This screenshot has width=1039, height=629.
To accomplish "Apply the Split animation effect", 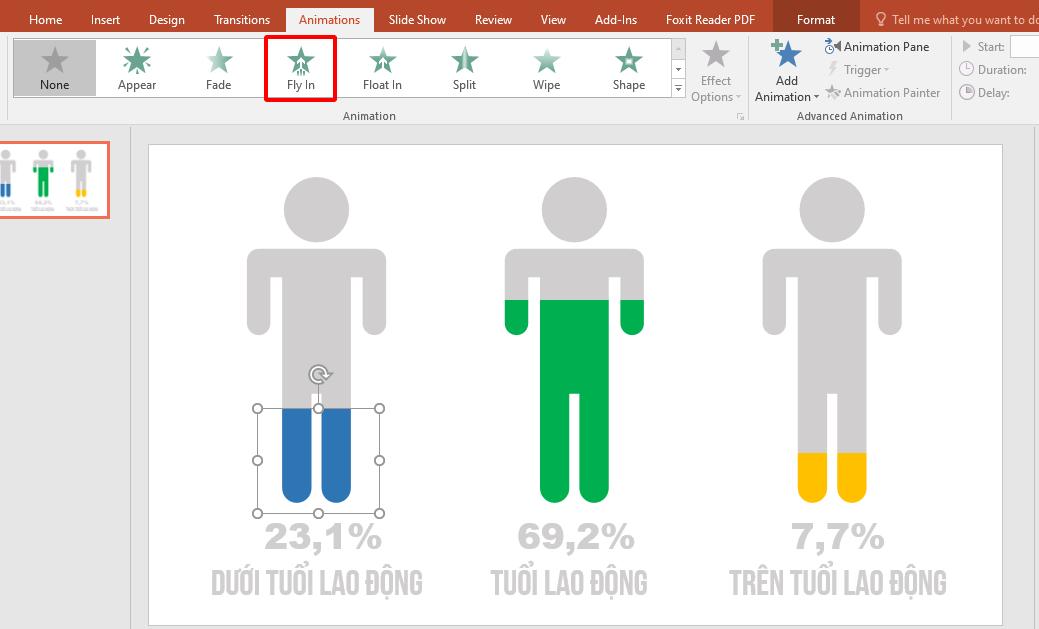I will pos(464,67).
